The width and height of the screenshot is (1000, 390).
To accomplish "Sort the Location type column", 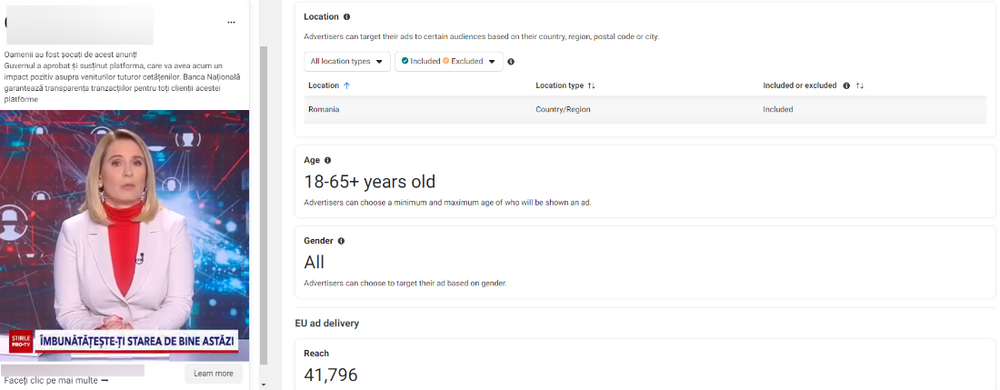I will tap(591, 85).
